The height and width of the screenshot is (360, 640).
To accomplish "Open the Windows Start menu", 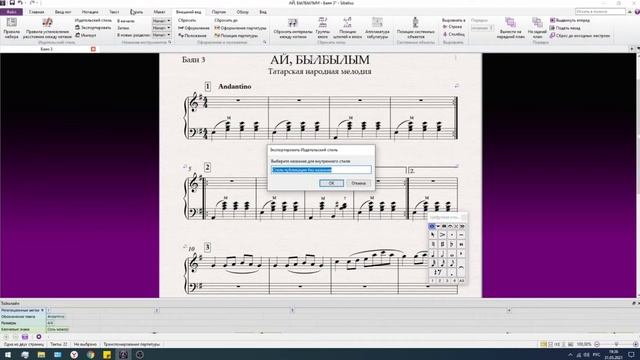I will [8, 354].
